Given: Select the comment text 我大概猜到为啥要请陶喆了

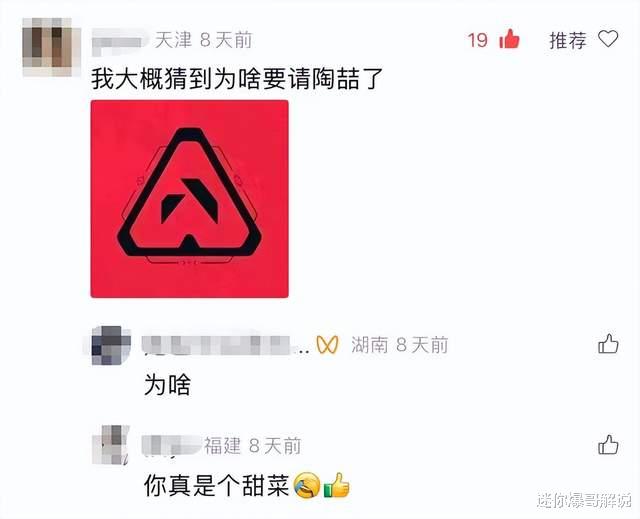Looking at the screenshot, I should point(237,79).
